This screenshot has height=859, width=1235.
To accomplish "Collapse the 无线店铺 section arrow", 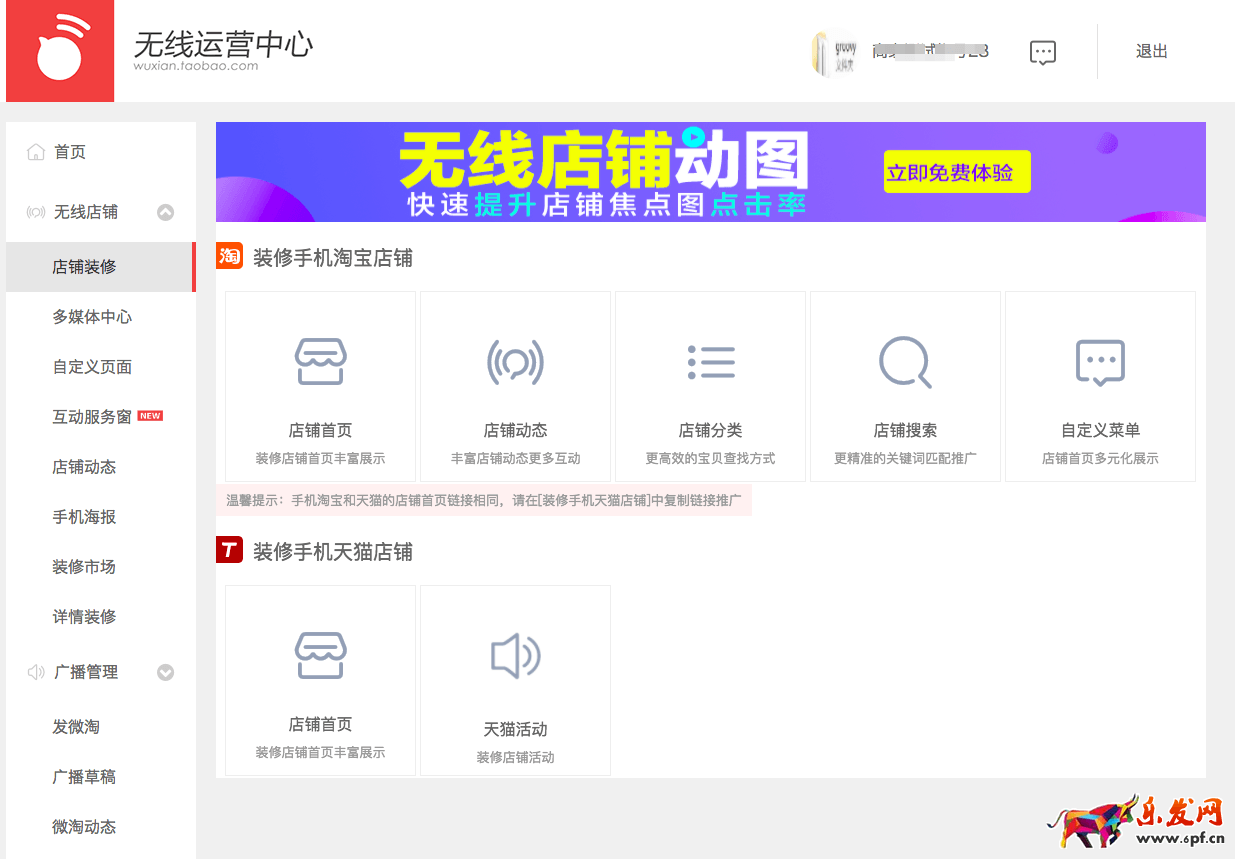I will pyautogui.click(x=166, y=212).
